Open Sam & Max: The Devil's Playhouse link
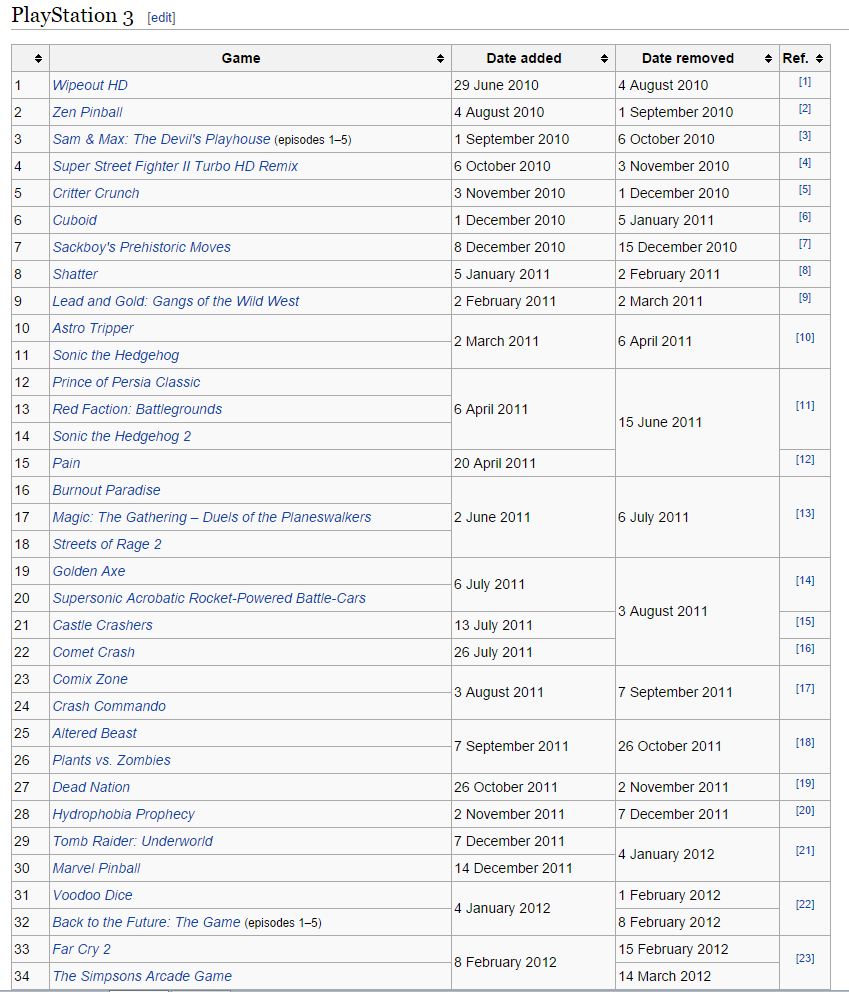The width and height of the screenshot is (849, 992). click(x=161, y=139)
